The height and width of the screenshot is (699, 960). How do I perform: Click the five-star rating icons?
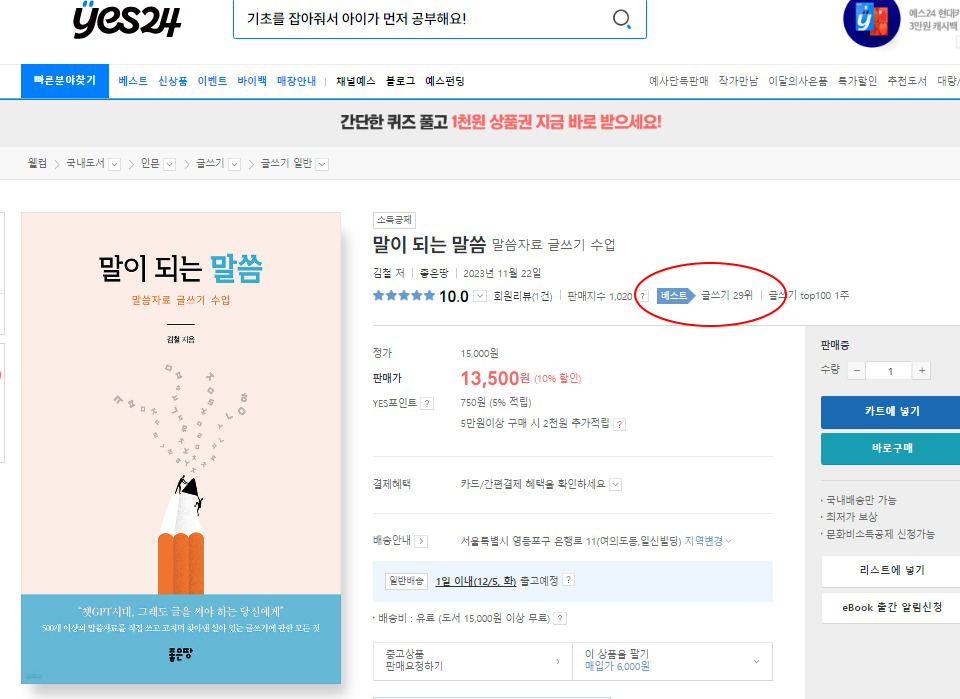coord(403,296)
